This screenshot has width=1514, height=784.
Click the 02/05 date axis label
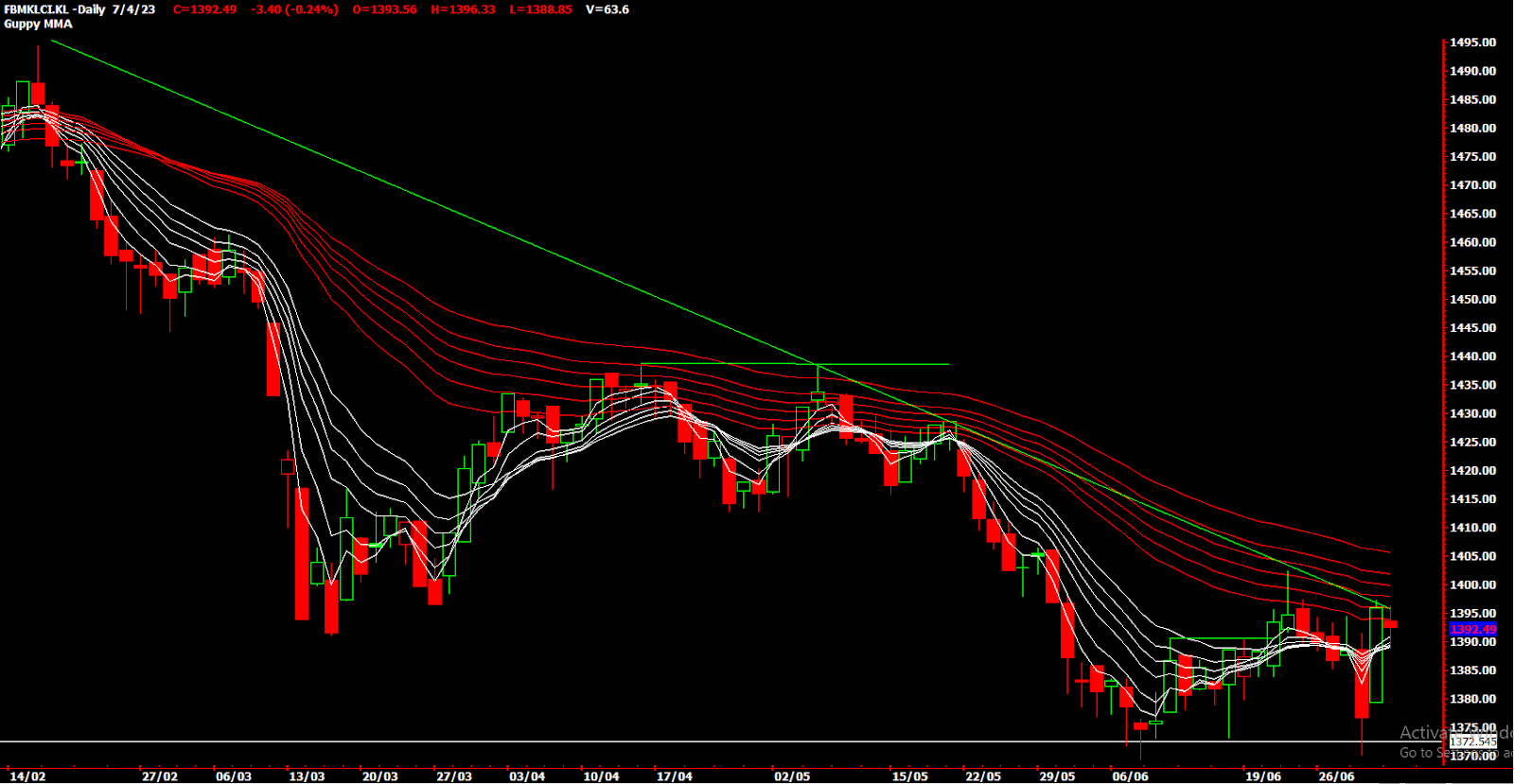[792, 776]
